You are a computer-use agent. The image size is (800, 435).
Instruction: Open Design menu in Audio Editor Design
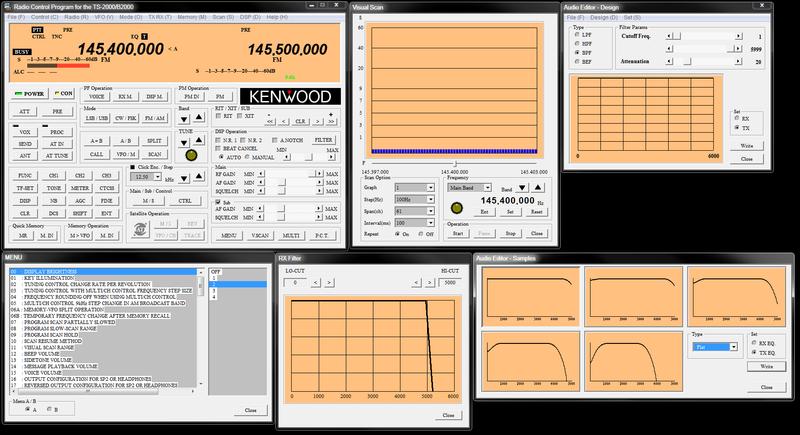[x=603, y=17]
